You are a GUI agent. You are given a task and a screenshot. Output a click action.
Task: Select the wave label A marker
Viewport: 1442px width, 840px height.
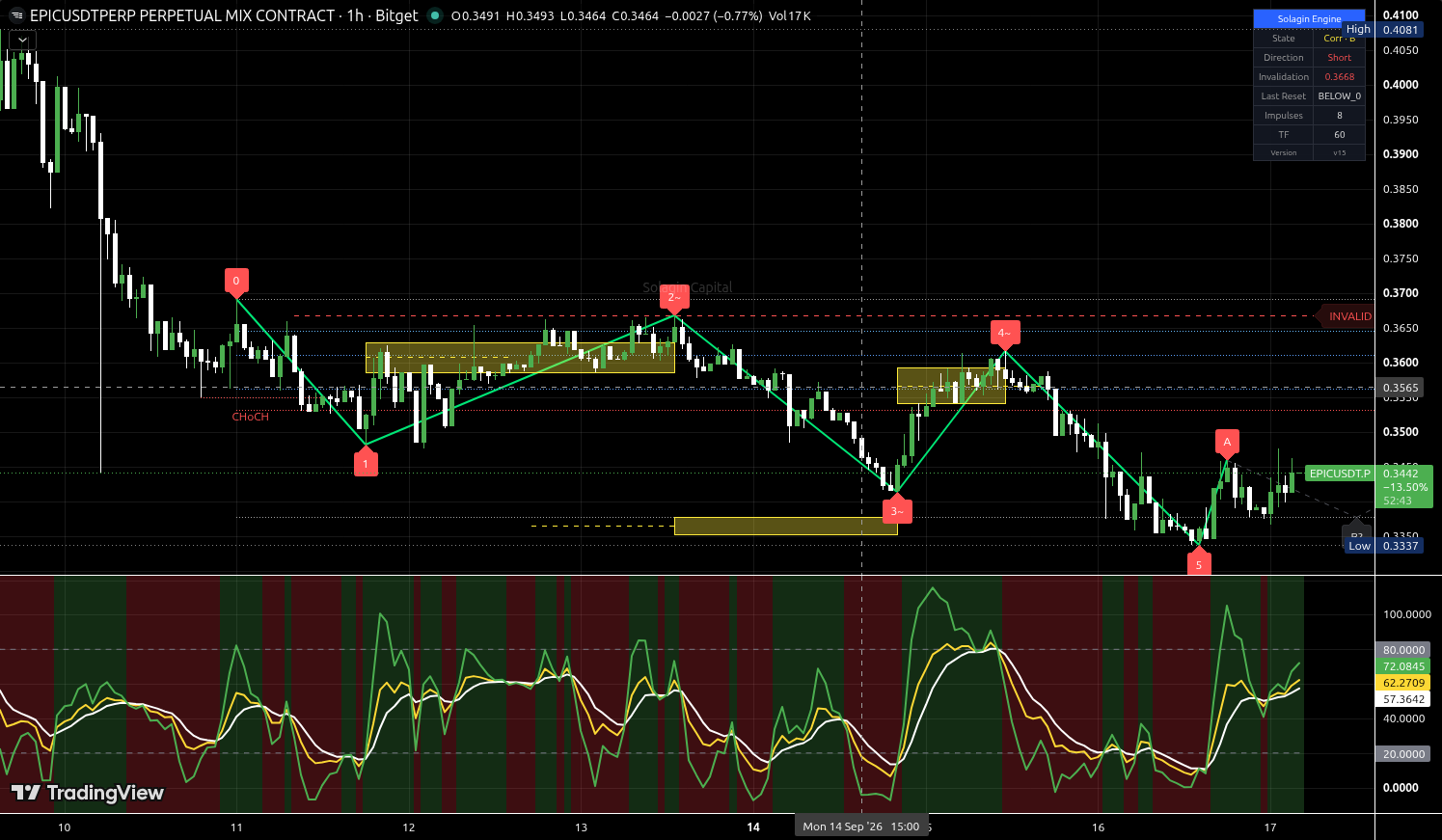[1227, 443]
